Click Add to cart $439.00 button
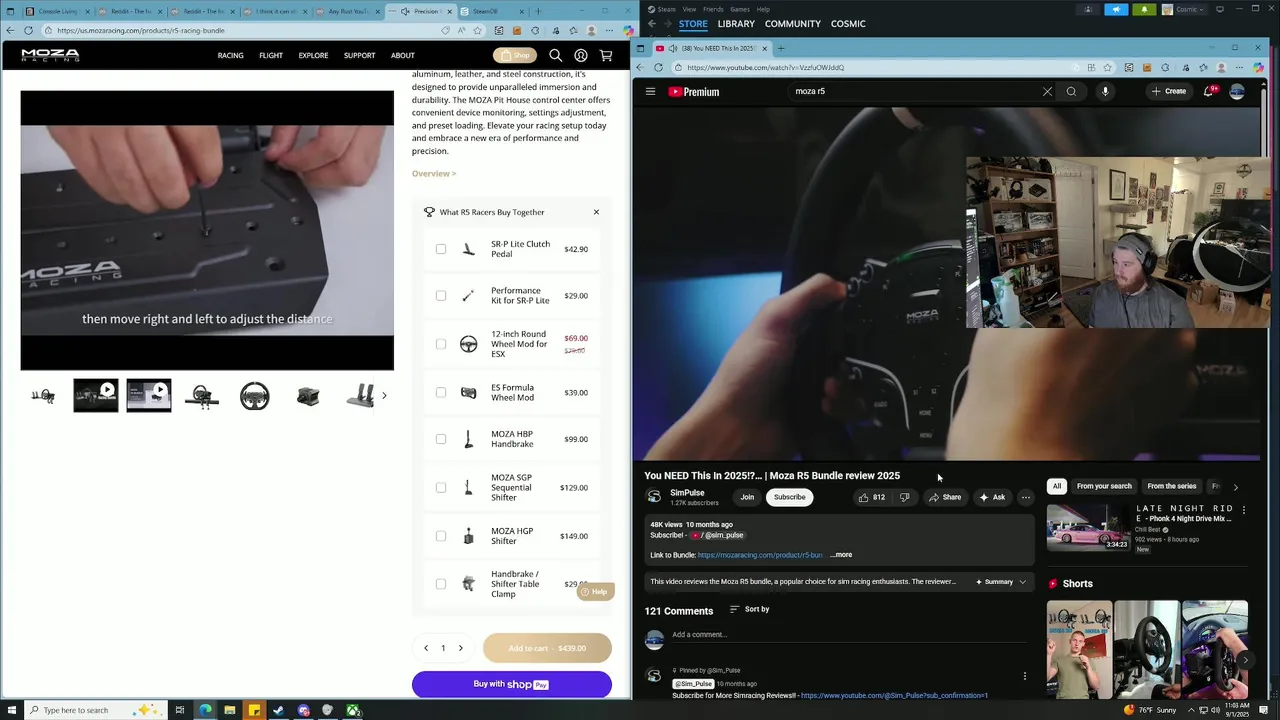 click(547, 648)
